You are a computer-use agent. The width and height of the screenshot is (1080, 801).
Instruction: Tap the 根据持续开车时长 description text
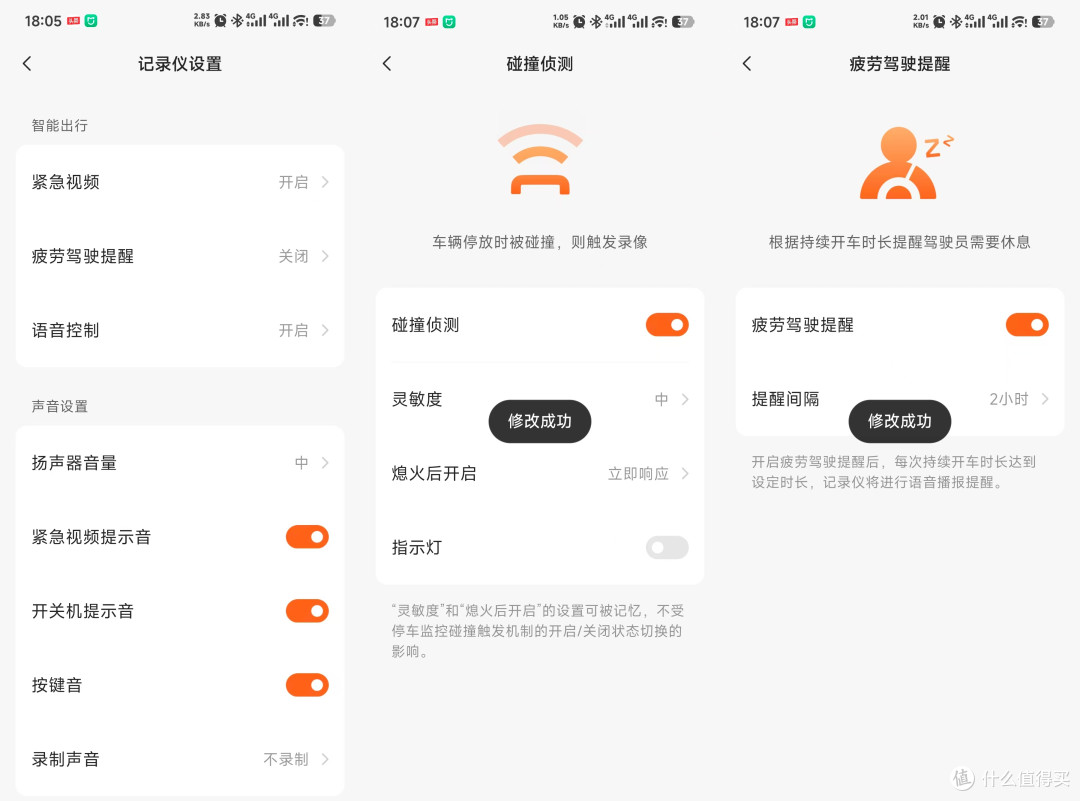click(900, 242)
